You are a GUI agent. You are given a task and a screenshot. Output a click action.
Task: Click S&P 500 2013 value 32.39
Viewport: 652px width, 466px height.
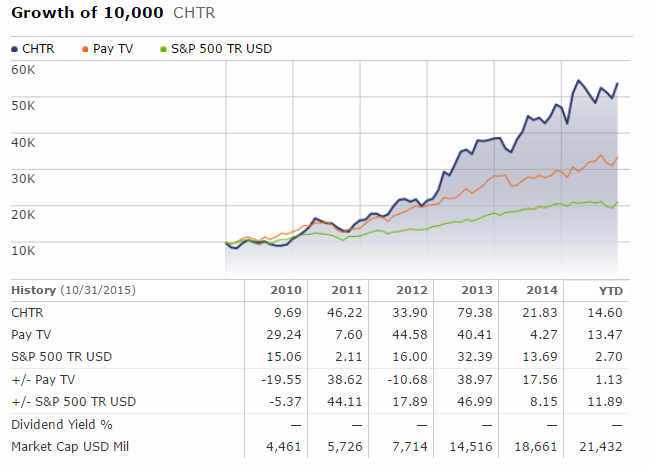[x=475, y=357]
